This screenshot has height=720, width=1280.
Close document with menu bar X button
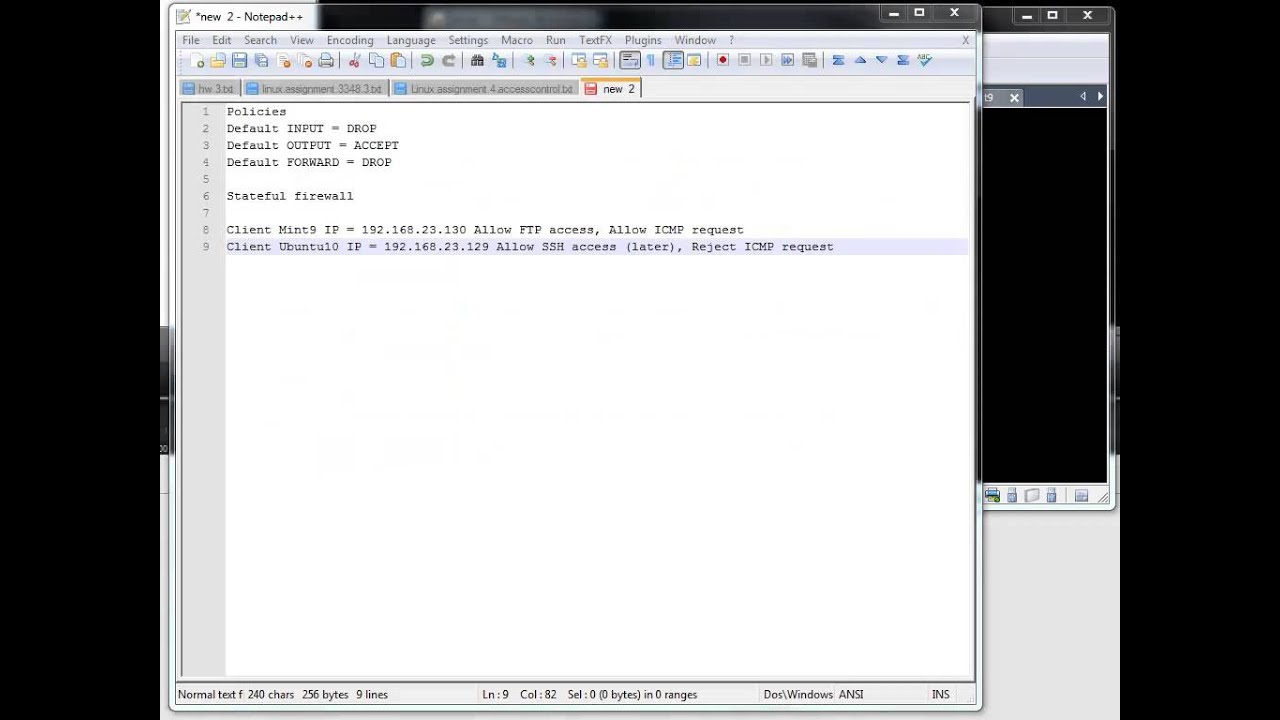[965, 40]
